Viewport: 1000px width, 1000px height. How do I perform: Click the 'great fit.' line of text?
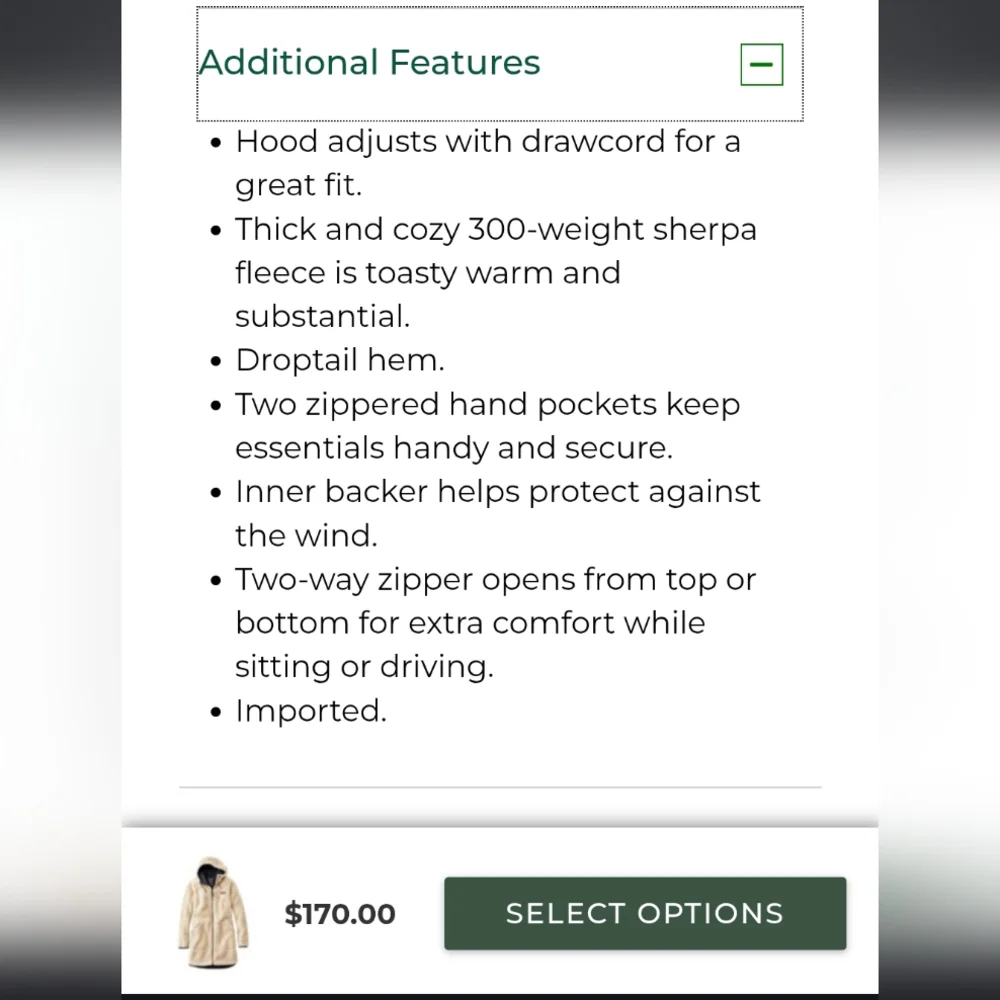click(x=298, y=185)
